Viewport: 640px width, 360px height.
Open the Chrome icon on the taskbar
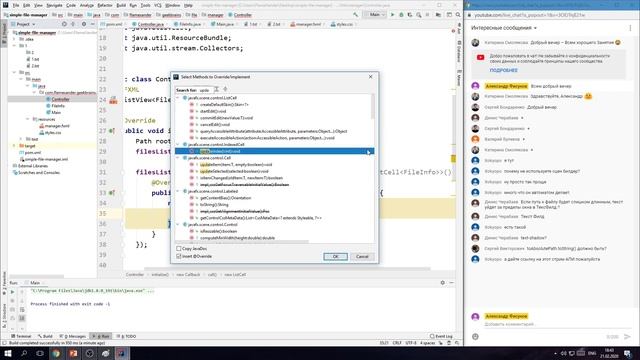pyautogui.click(x=56, y=353)
